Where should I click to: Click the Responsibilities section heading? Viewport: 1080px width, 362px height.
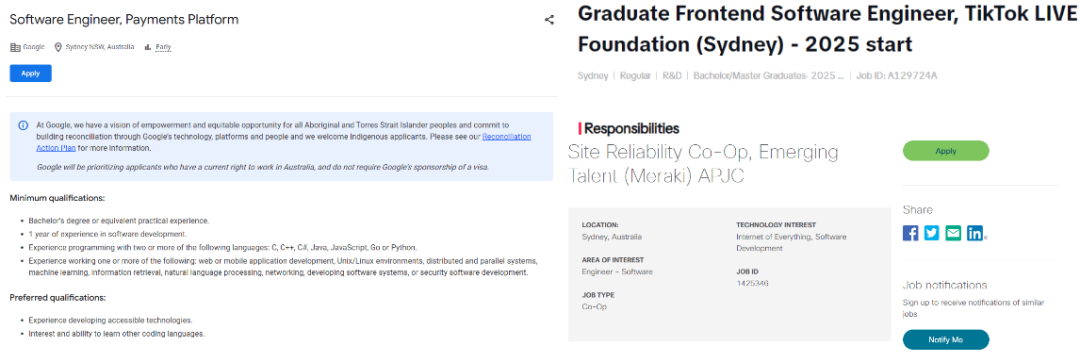[x=632, y=129]
